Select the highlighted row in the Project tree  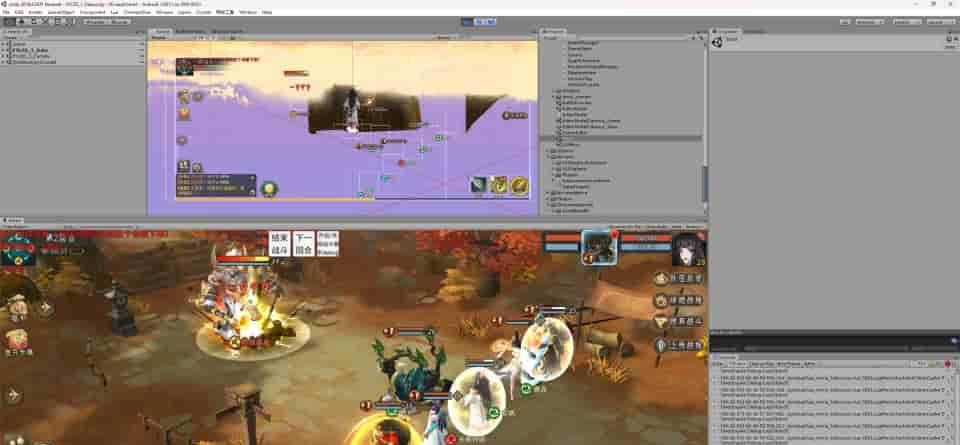pos(621,138)
